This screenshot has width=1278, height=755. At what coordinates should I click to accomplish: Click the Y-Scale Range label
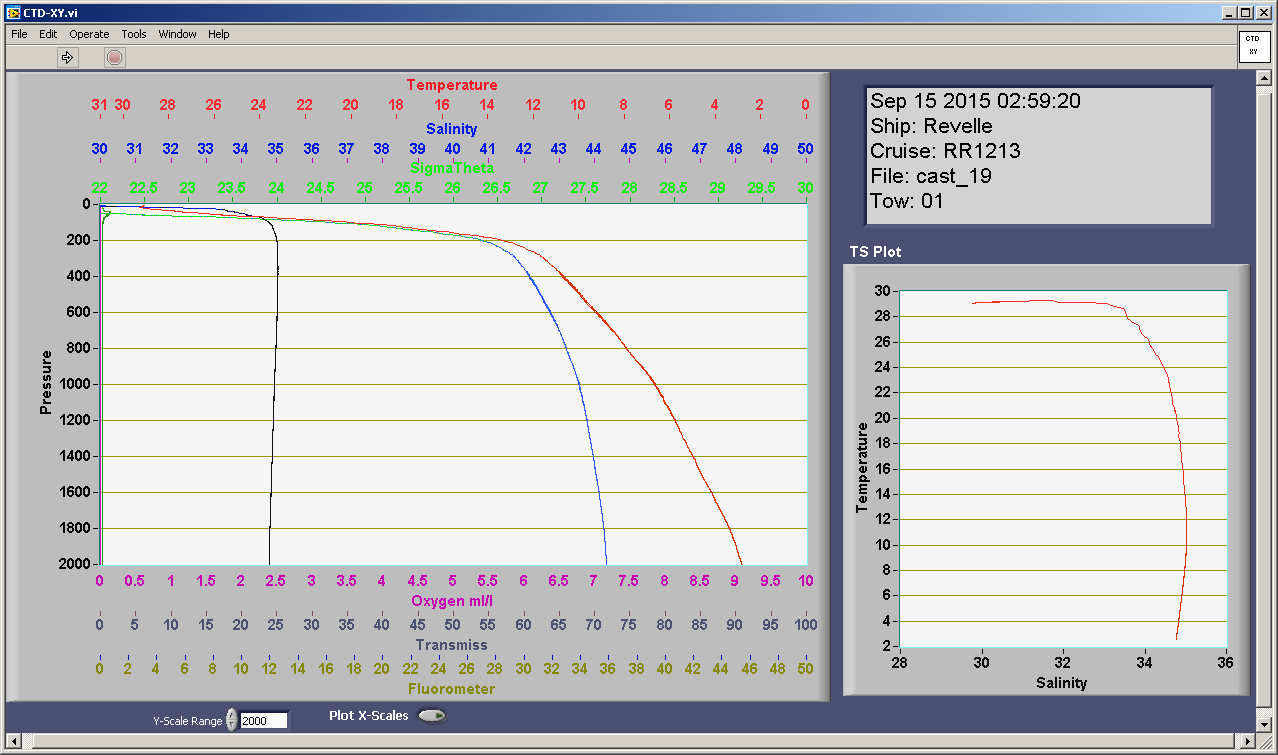tap(188, 720)
